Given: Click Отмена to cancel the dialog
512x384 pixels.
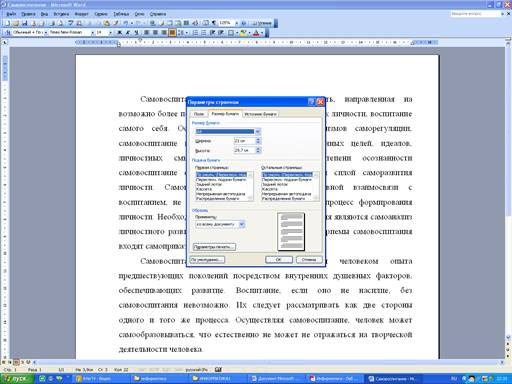Looking at the screenshot, I should pos(309,259).
